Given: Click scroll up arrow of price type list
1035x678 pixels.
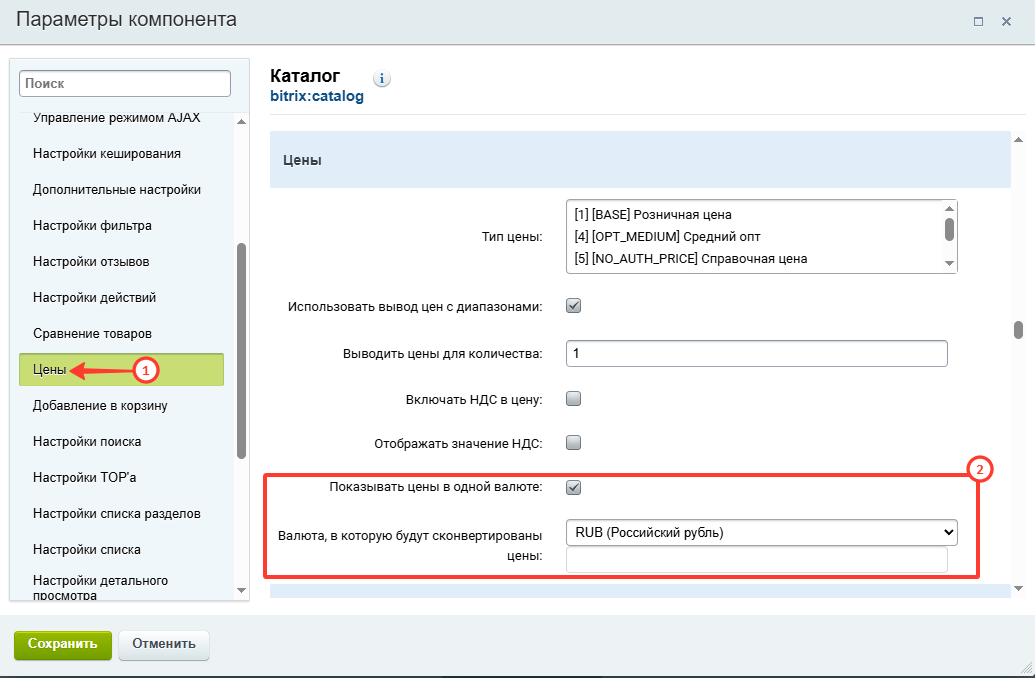Looking at the screenshot, I should click(949, 208).
